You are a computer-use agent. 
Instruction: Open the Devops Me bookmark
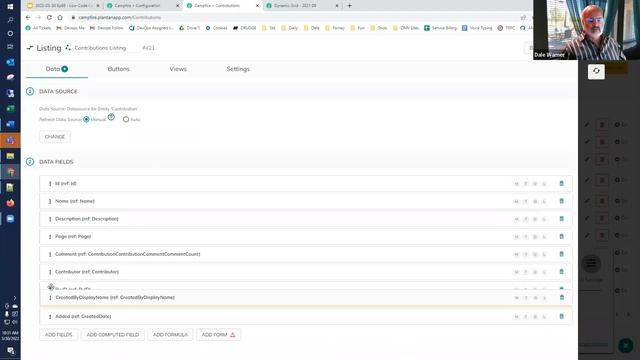[70, 28]
